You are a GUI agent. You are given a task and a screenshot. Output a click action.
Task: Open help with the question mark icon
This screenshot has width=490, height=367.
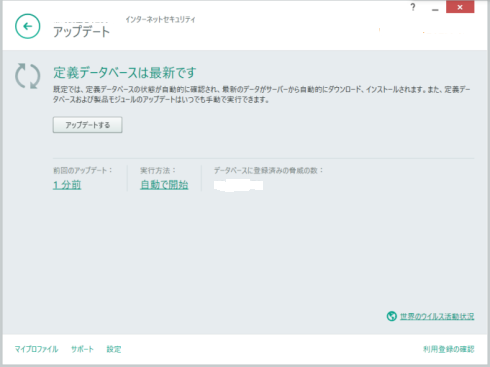[413, 7]
